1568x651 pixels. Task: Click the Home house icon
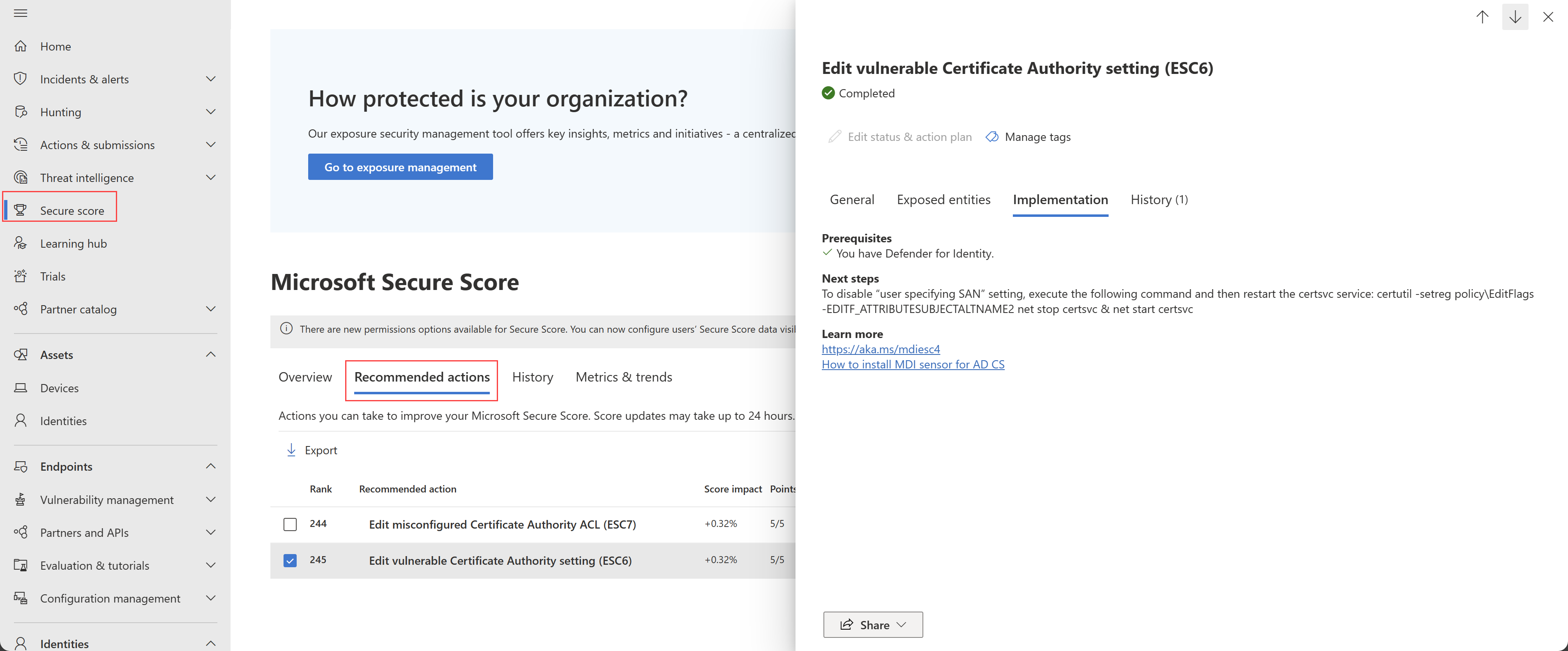[x=21, y=46]
